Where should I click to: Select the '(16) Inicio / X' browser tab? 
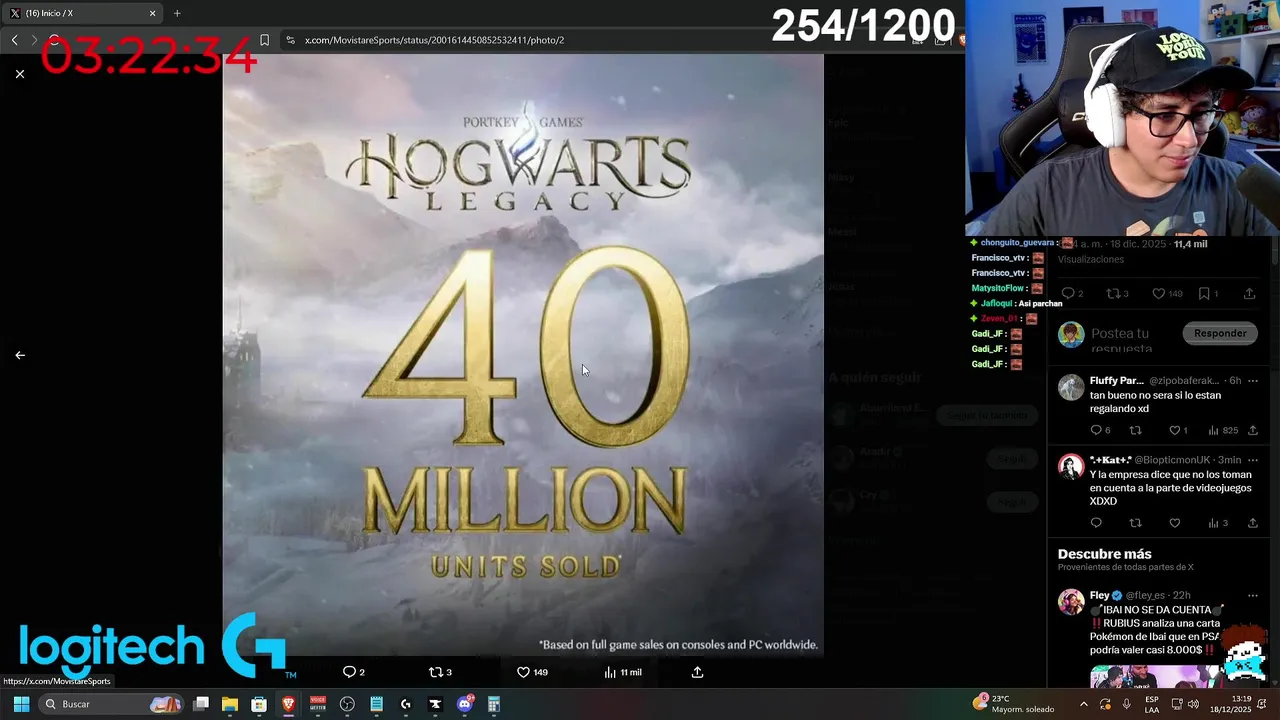click(82, 13)
